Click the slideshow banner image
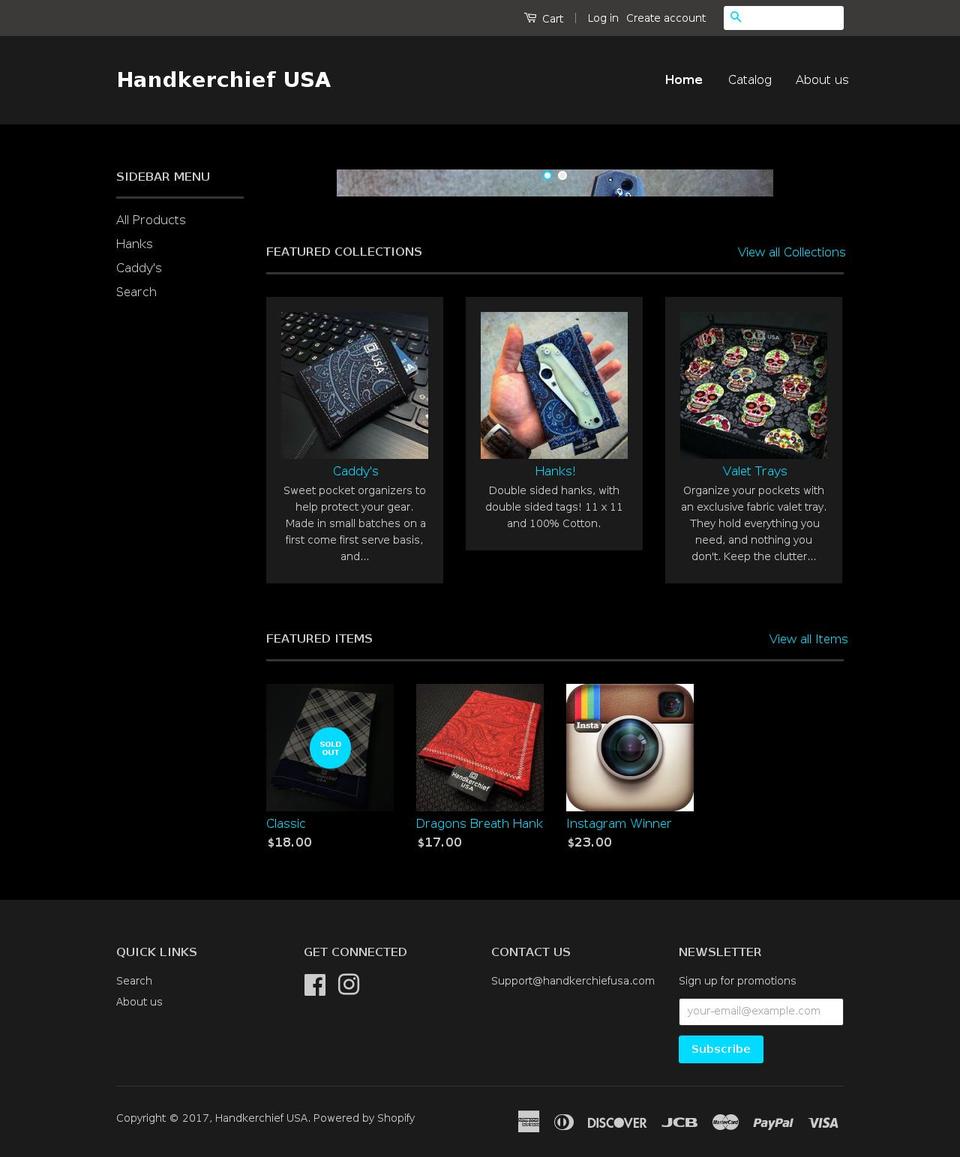The image size is (960, 1157). [555, 183]
